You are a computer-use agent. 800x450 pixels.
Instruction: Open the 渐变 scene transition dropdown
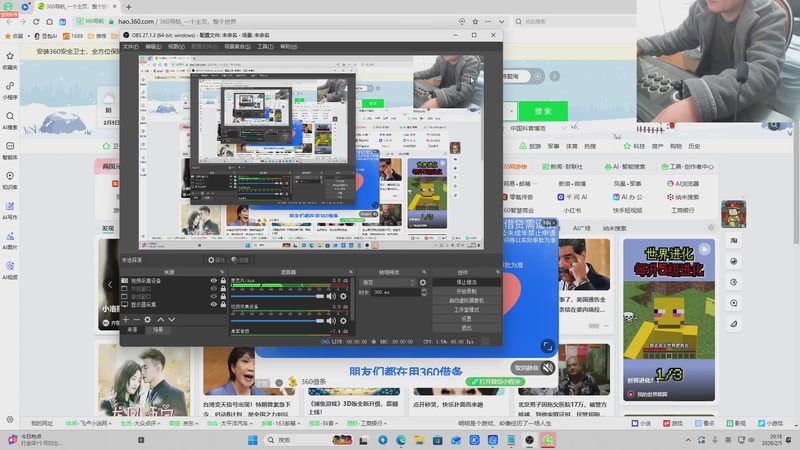388,282
